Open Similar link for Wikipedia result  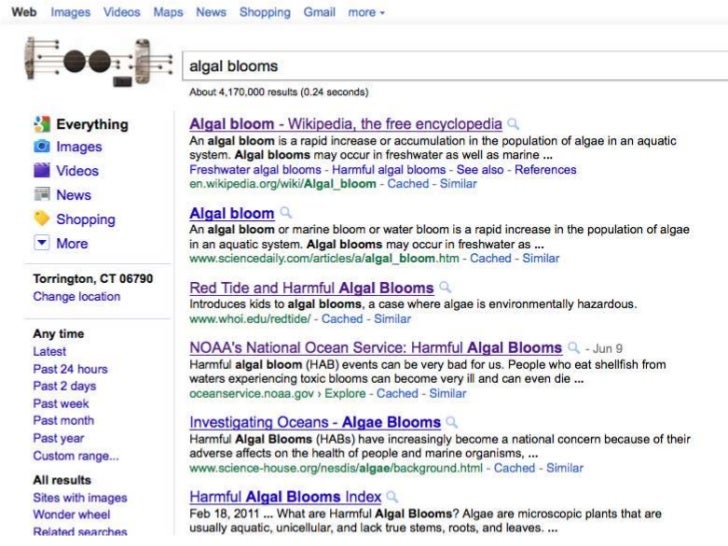[458, 184]
